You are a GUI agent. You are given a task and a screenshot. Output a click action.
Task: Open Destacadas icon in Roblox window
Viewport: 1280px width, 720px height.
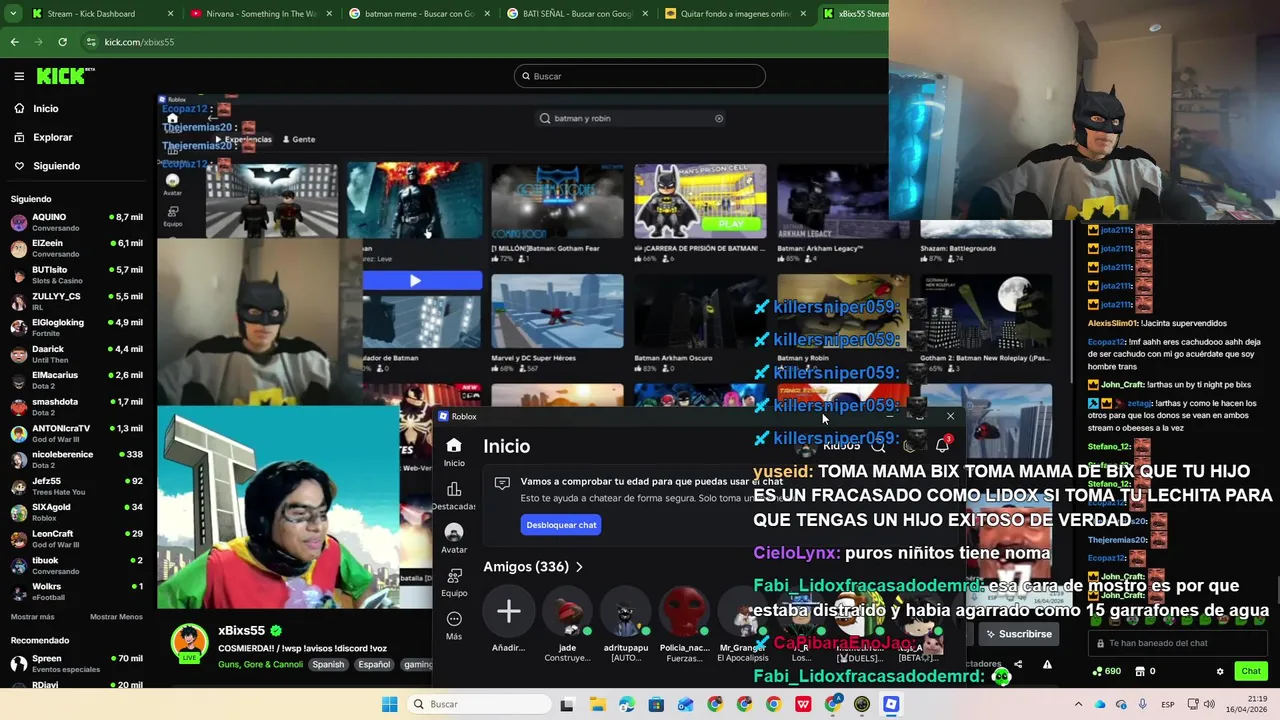coord(454,496)
